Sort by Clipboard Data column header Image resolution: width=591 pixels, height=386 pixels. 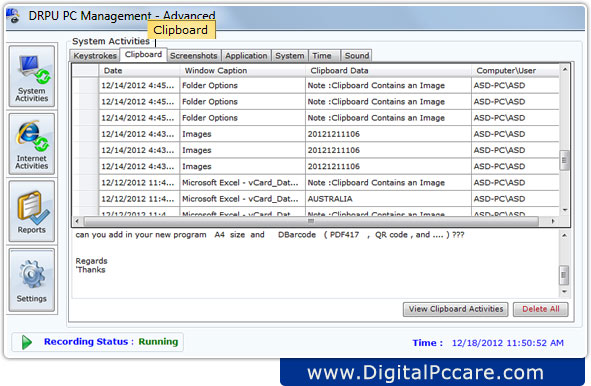(388, 70)
